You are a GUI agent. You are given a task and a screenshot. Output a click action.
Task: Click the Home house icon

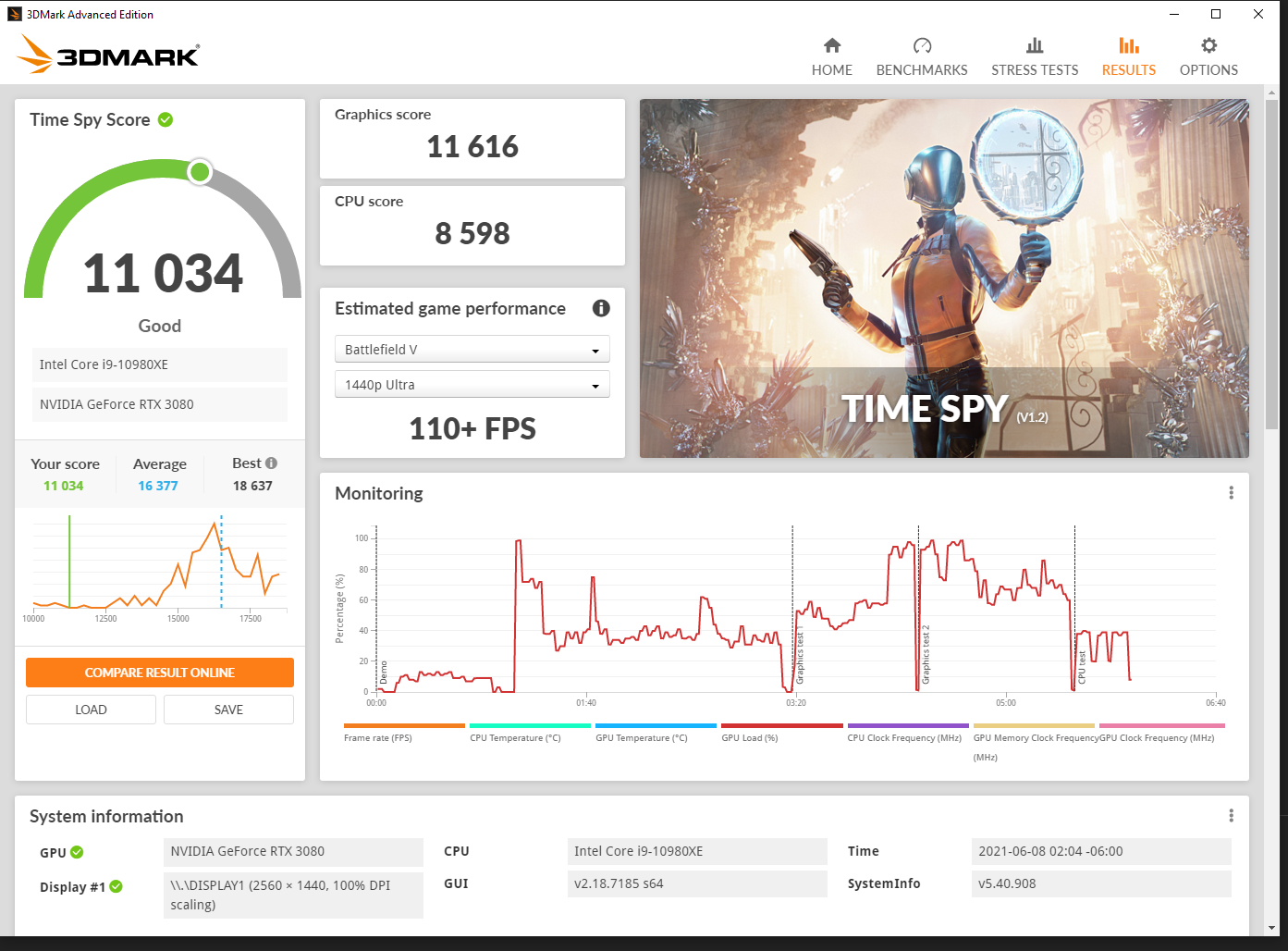832,45
